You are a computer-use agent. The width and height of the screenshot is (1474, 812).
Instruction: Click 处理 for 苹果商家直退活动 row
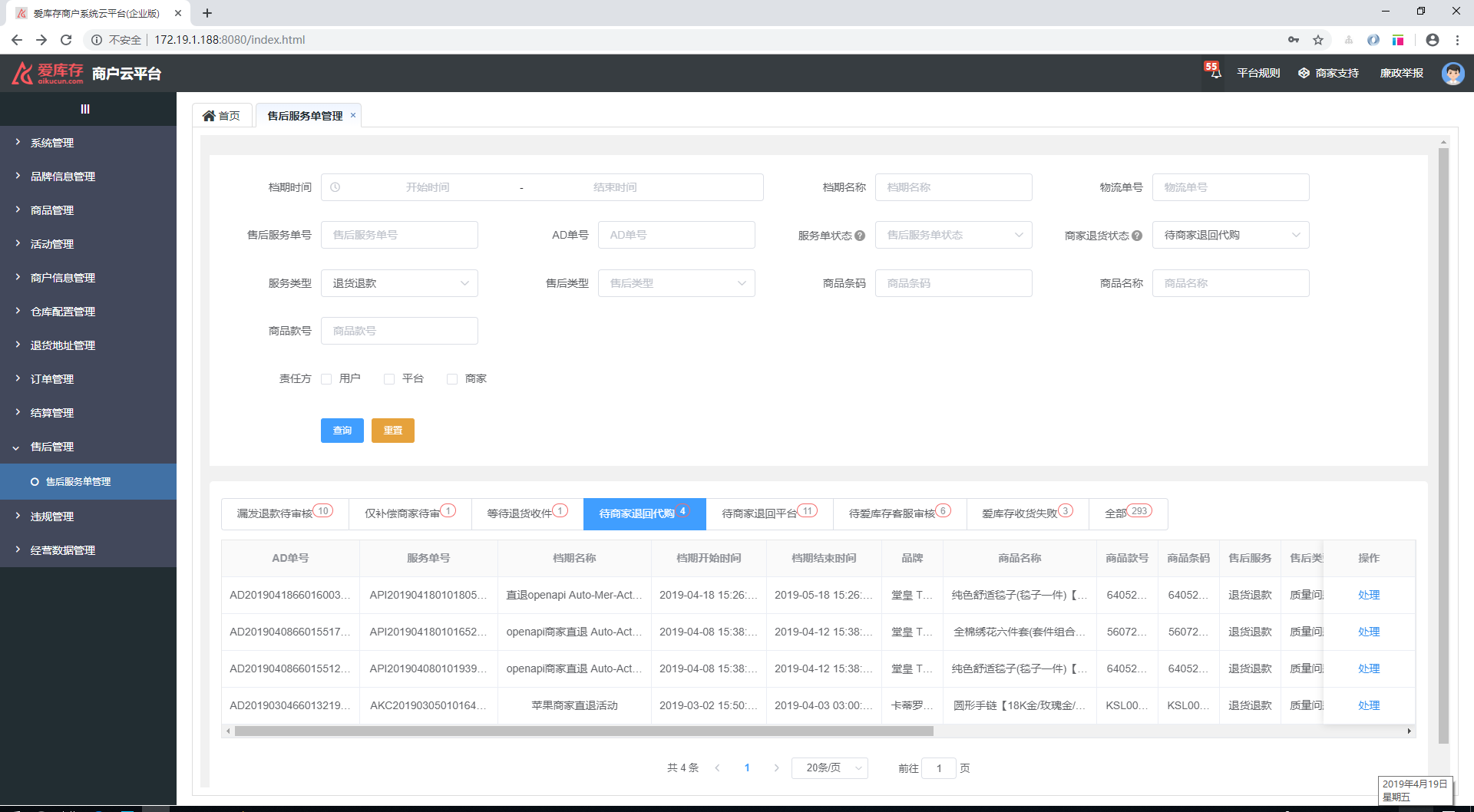pyautogui.click(x=1368, y=705)
